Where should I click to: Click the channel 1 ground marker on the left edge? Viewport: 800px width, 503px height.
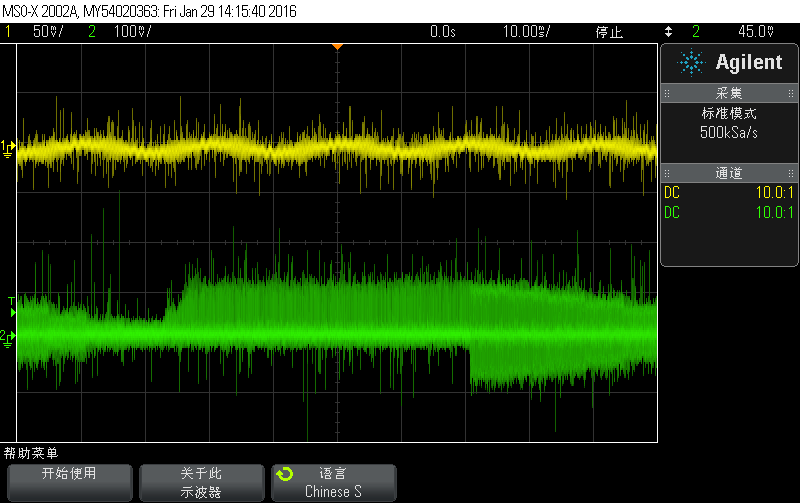click(x=8, y=148)
